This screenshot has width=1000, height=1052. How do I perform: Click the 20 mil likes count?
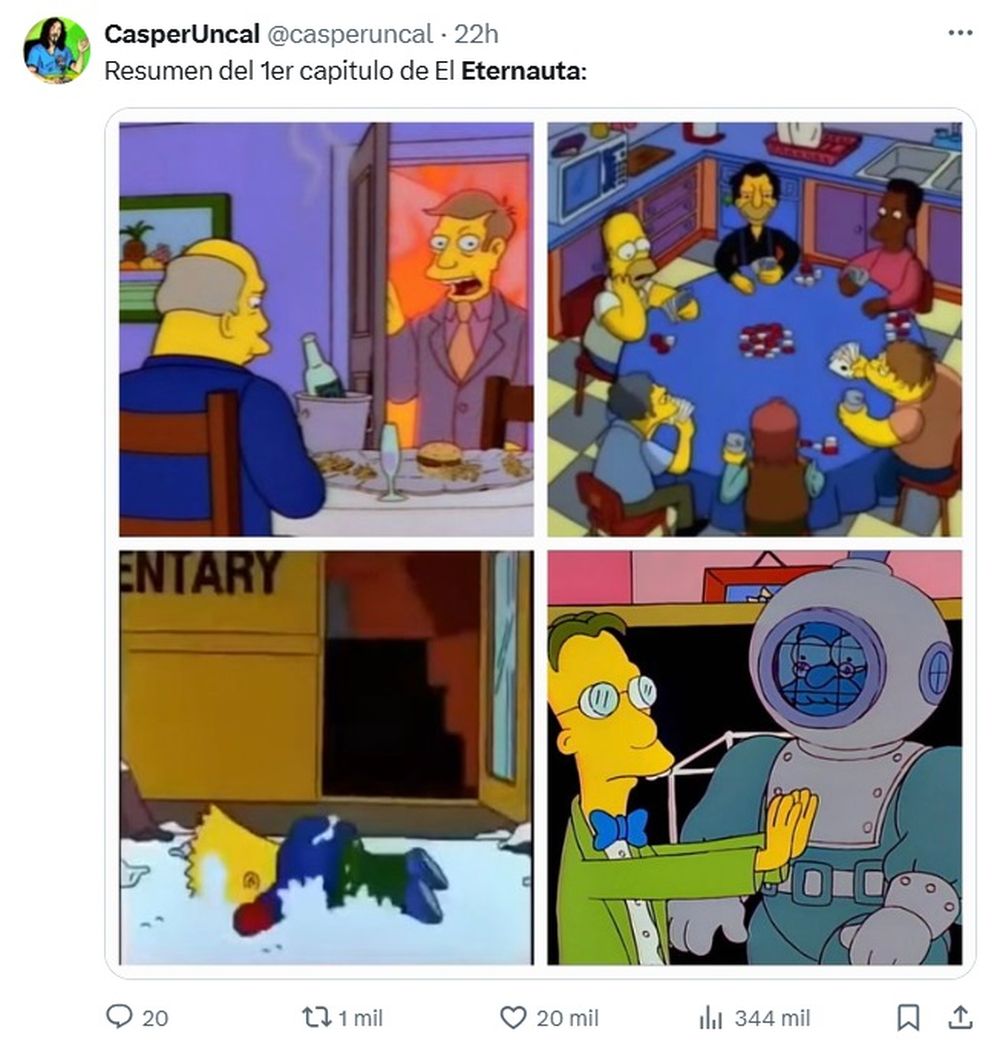point(567,1018)
